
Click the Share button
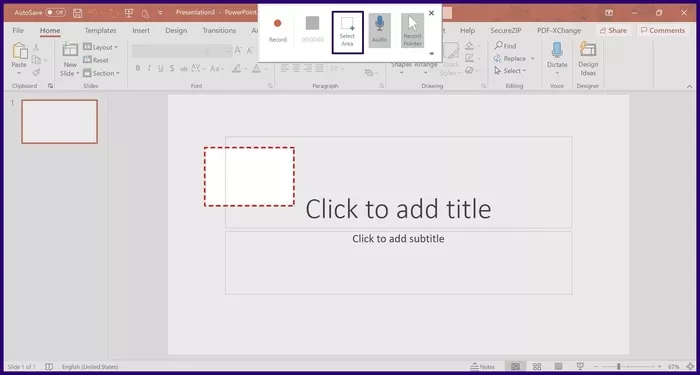click(x=613, y=30)
